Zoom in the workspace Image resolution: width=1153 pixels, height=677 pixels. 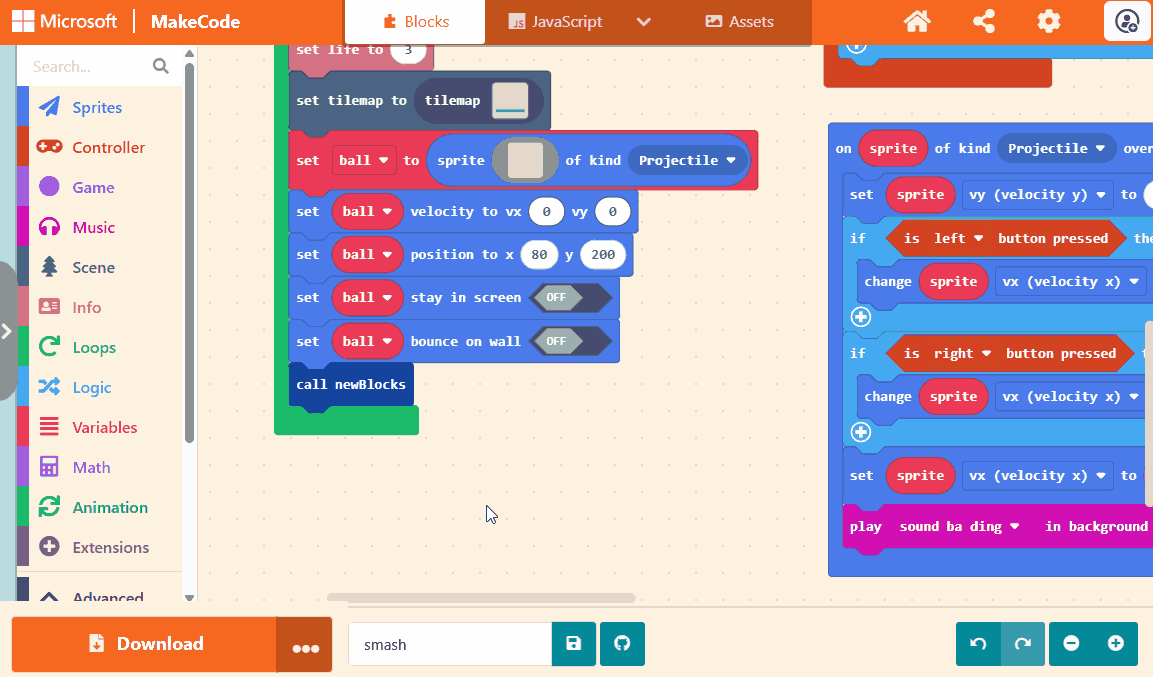[x=1116, y=644]
